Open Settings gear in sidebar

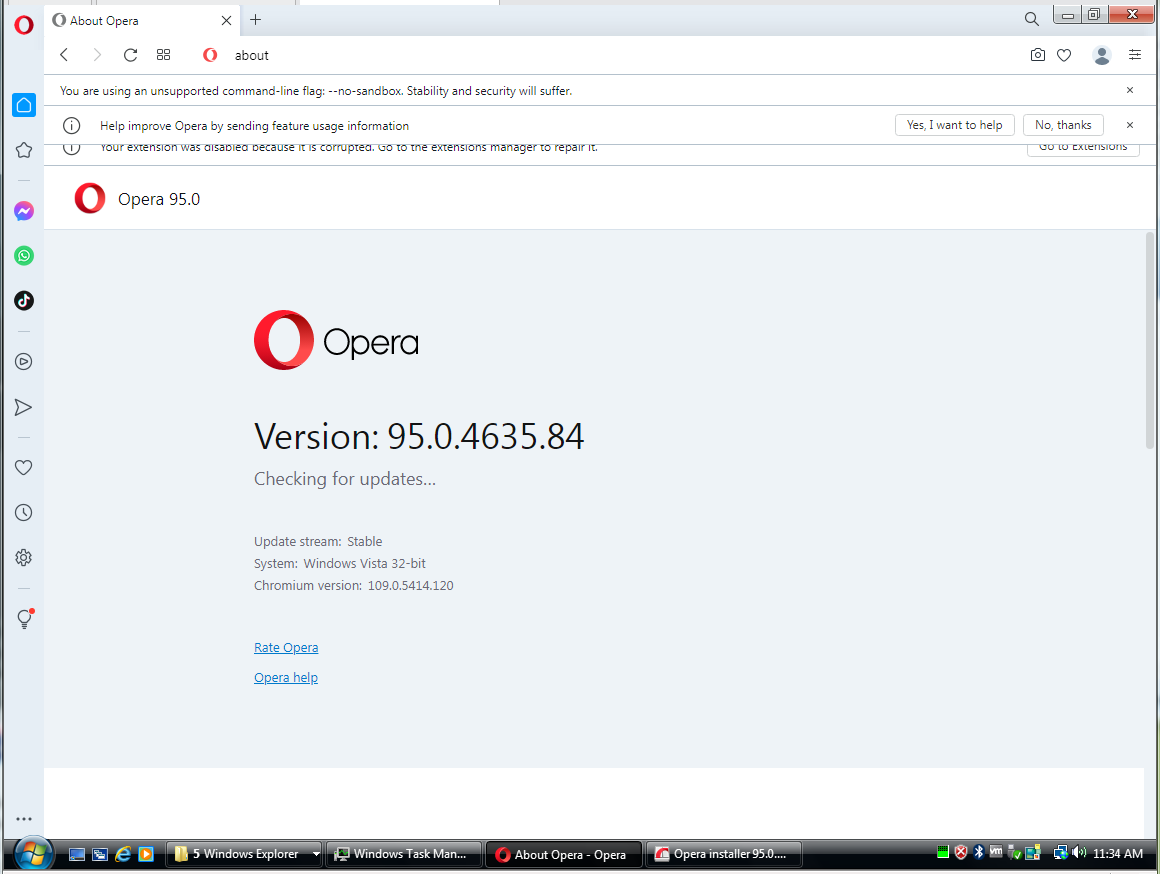24,558
